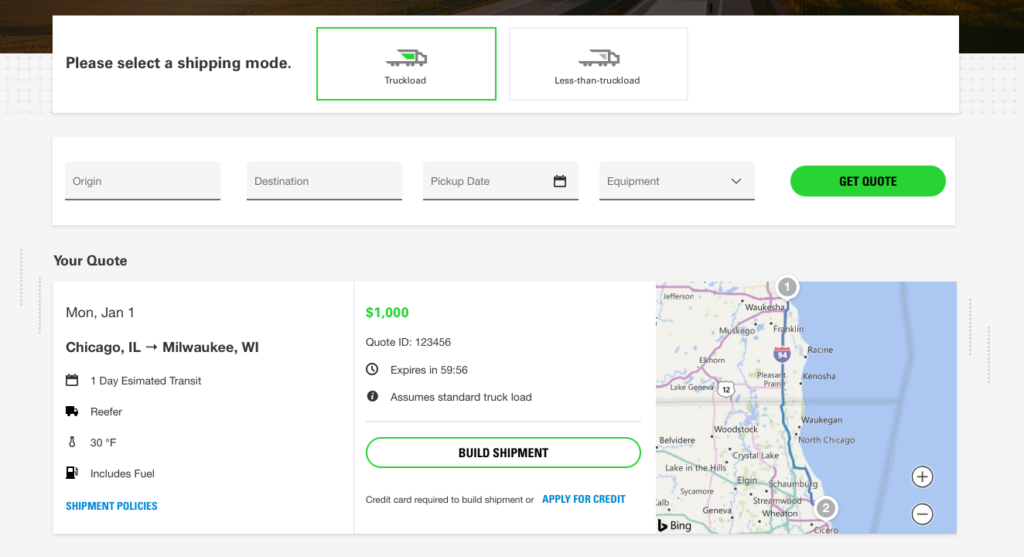This screenshot has height=557, width=1024.
Task: Click the Bing logo on the map
Action: pyautogui.click(x=675, y=525)
